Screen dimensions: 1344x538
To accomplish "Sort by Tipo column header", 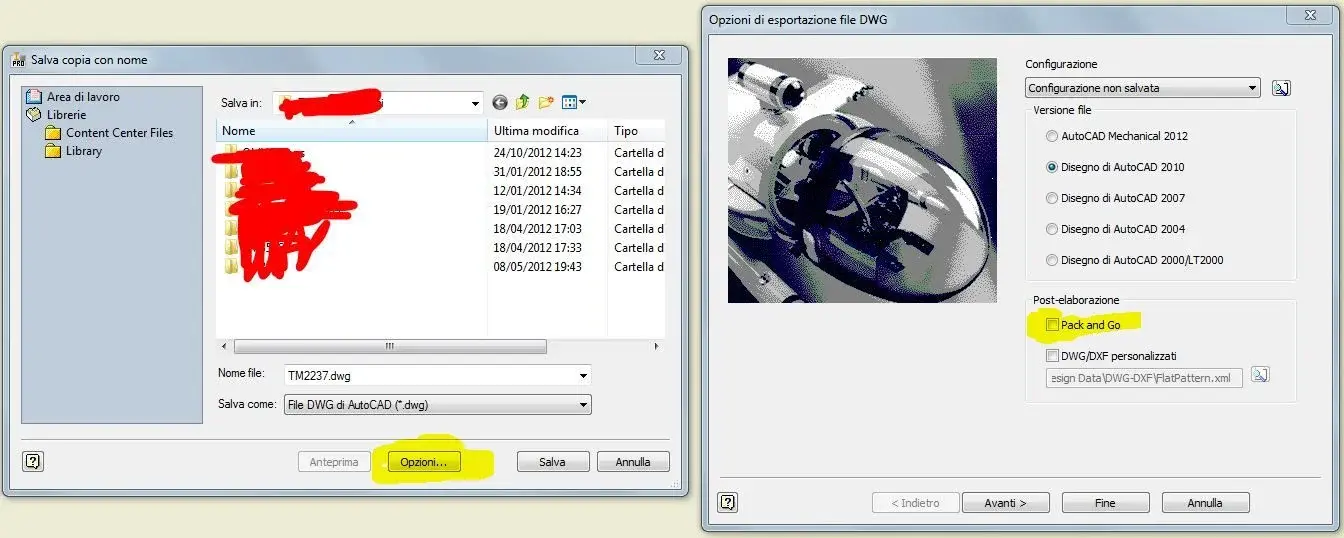I will [x=636, y=131].
